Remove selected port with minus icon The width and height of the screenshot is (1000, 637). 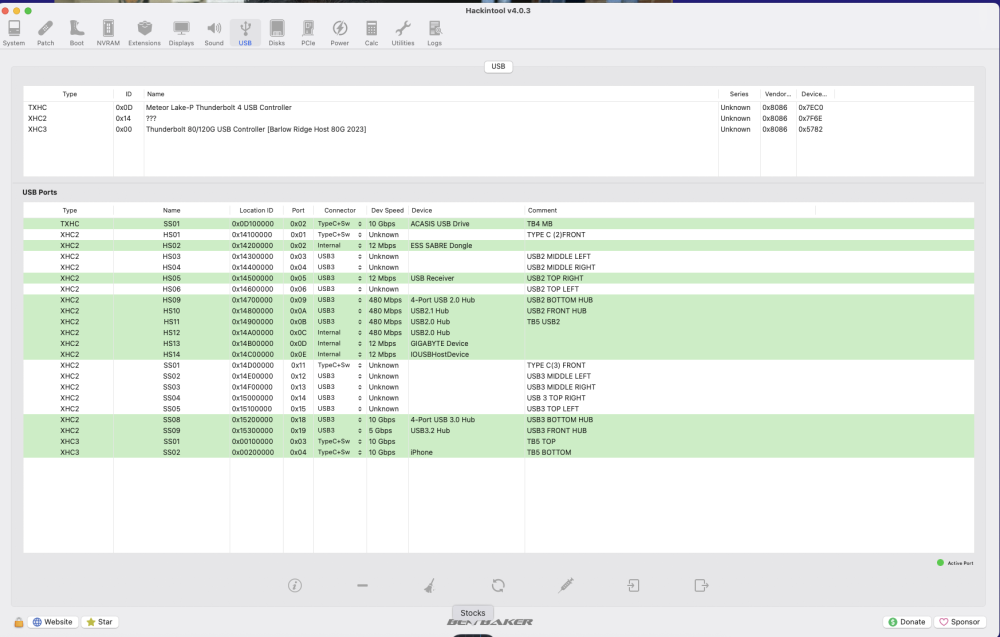pos(362,585)
